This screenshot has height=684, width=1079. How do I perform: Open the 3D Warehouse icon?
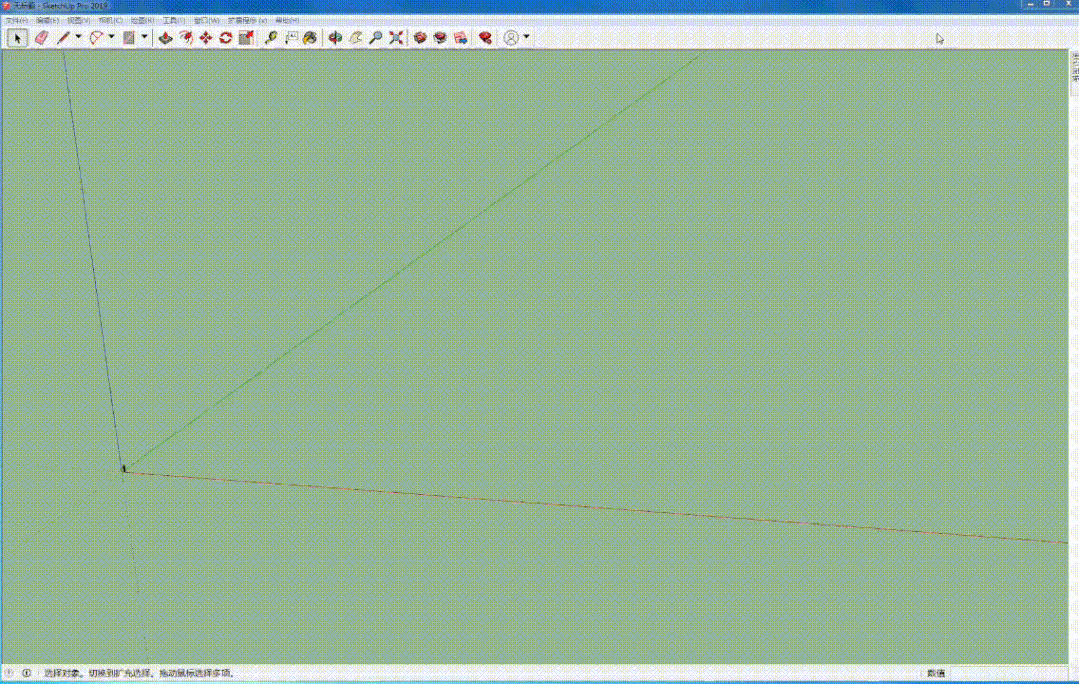pyautogui.click(x=420, y=38)
